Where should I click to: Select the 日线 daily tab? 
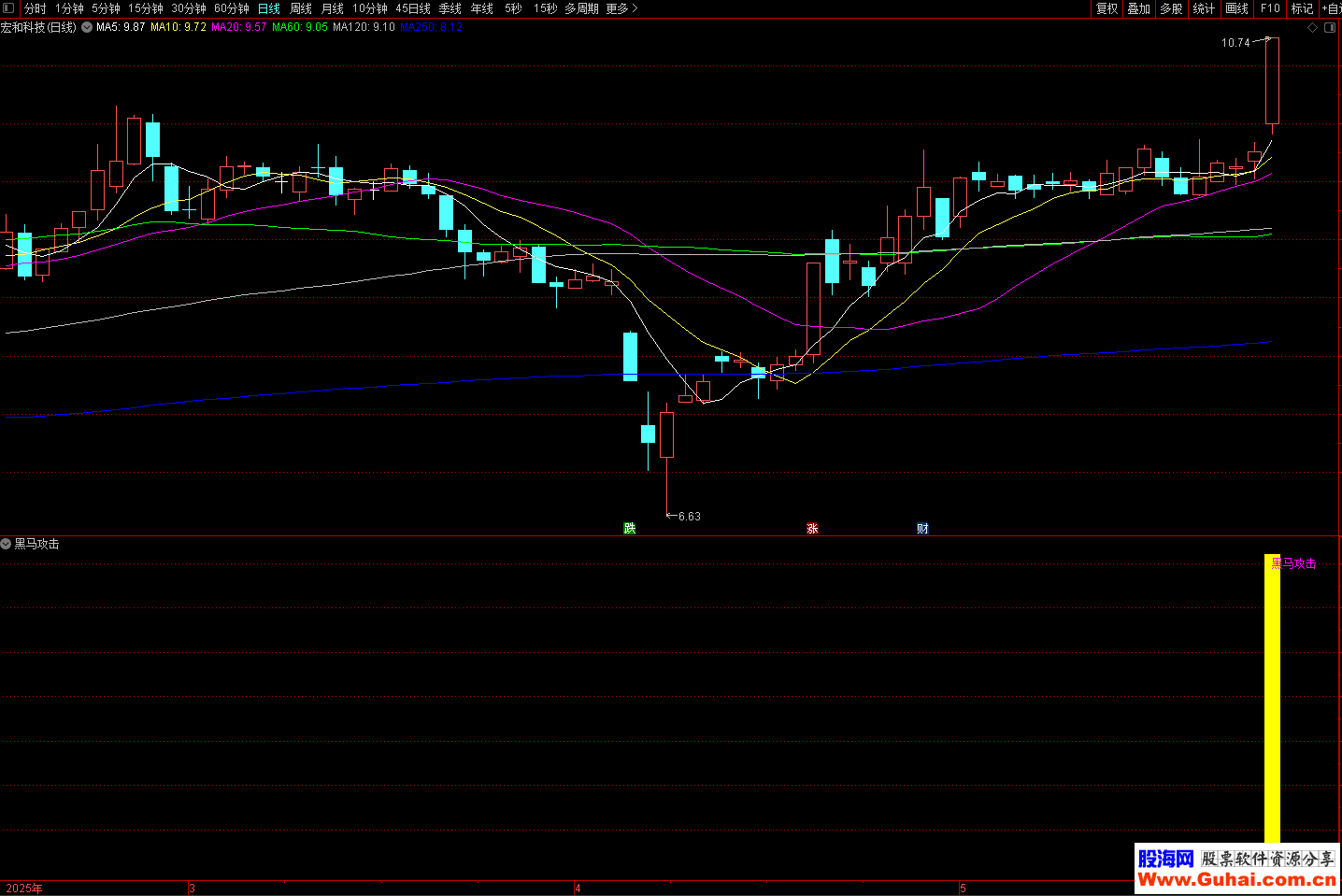click(269, 8)
